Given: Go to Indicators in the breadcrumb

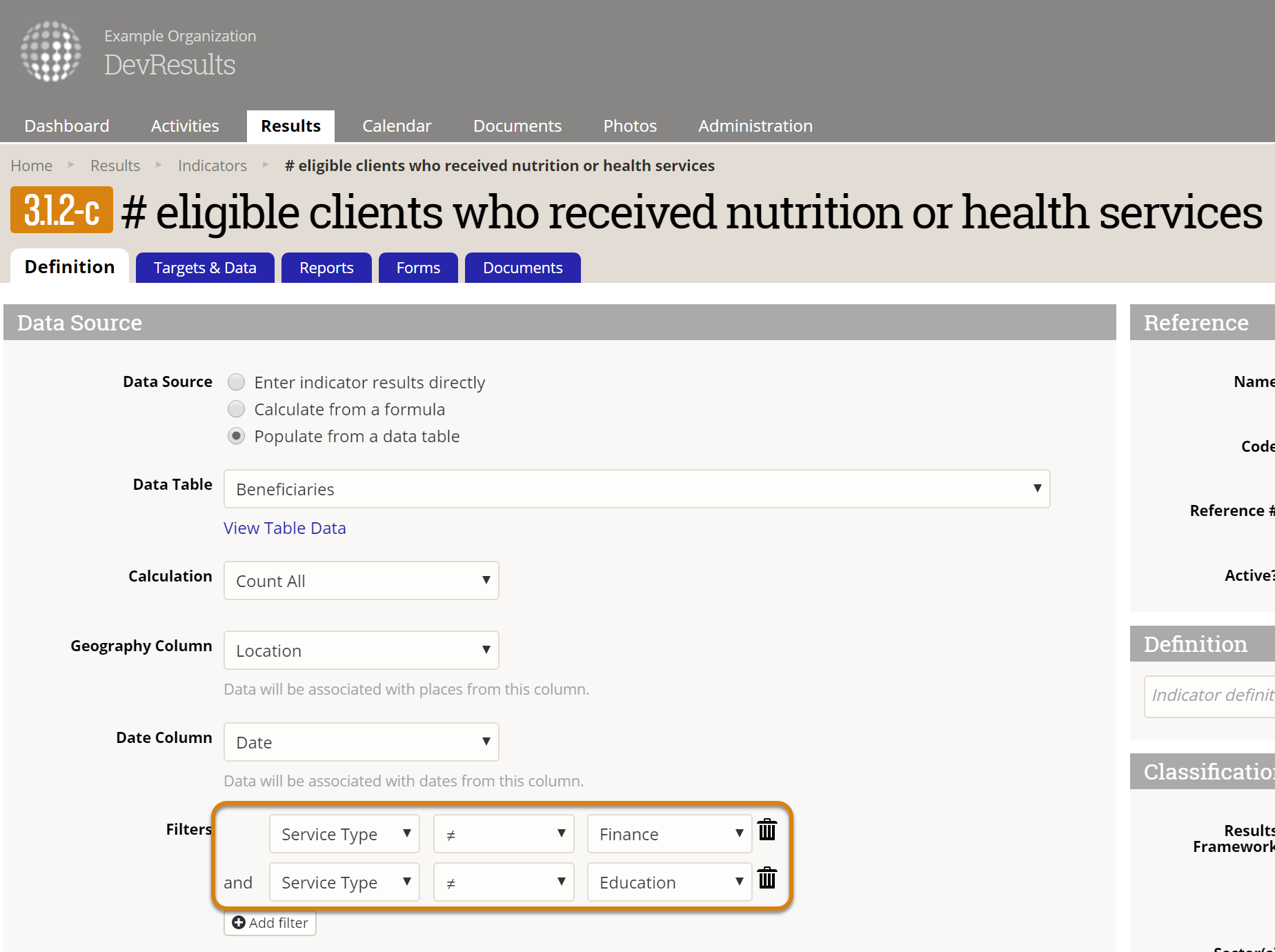Looking at the screenshot, I should coord(212,166).
